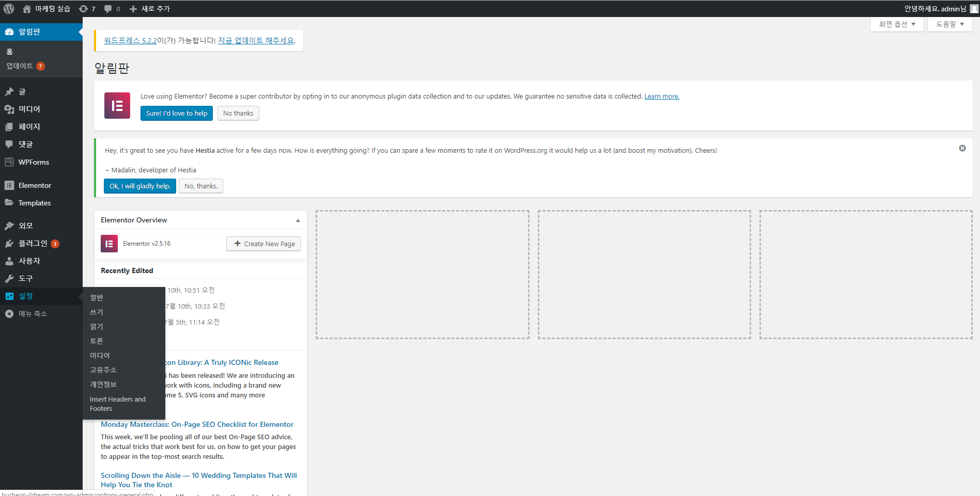Open 플러그인 plugins icon in sidebar
The width and height of the screenshot is (980, 496).
tap(9, 244)
